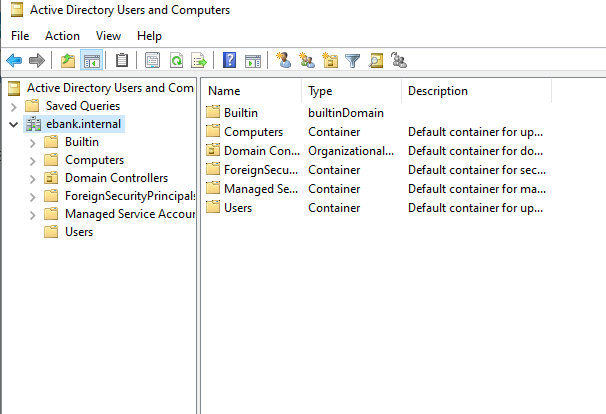Click the Export List toolbar icon

(x=199, y=61)
